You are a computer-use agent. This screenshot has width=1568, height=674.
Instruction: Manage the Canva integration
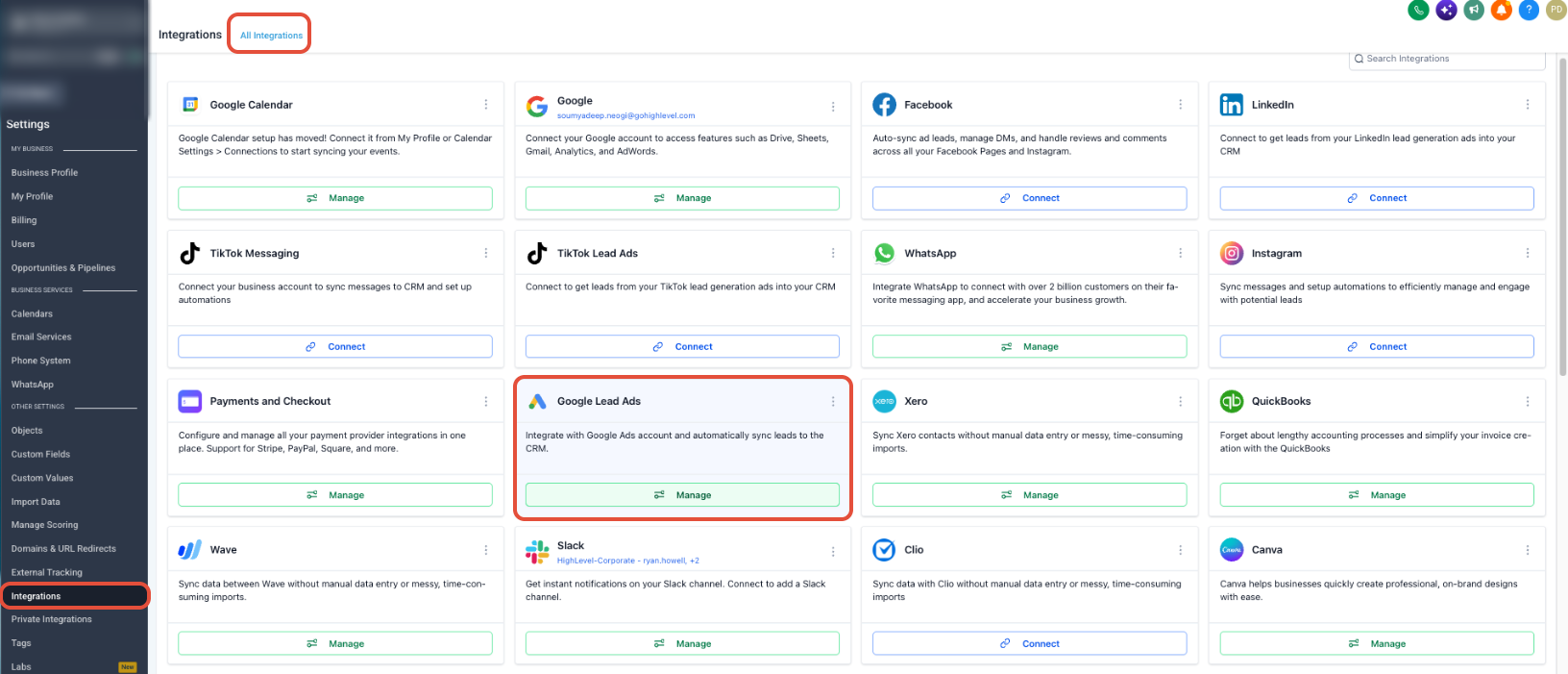click(1377, 643)
